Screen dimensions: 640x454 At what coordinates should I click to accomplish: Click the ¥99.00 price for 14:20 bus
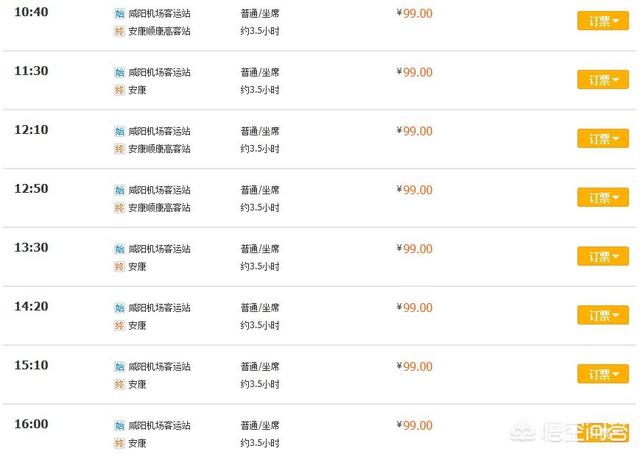(414, 308)
